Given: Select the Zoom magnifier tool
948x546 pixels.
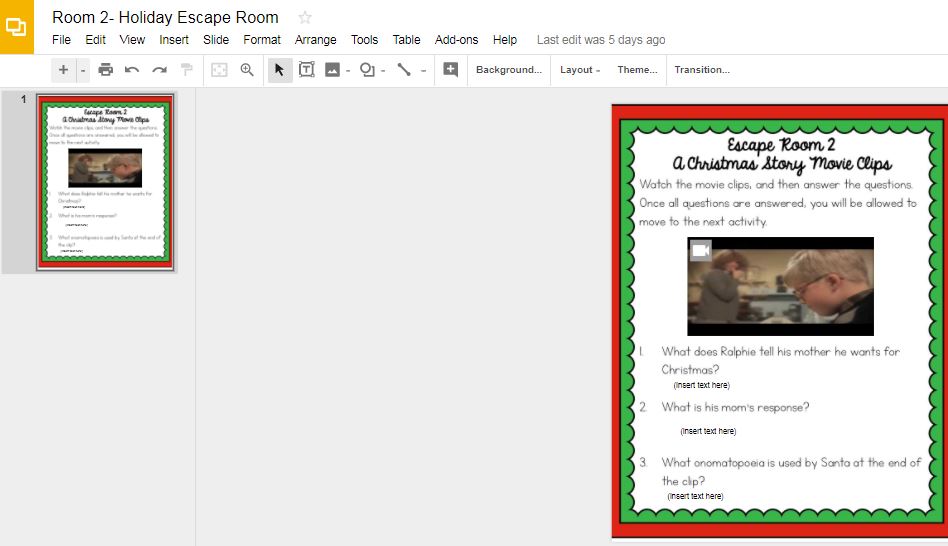Looking at the screenshot, I should coord(247,70).
